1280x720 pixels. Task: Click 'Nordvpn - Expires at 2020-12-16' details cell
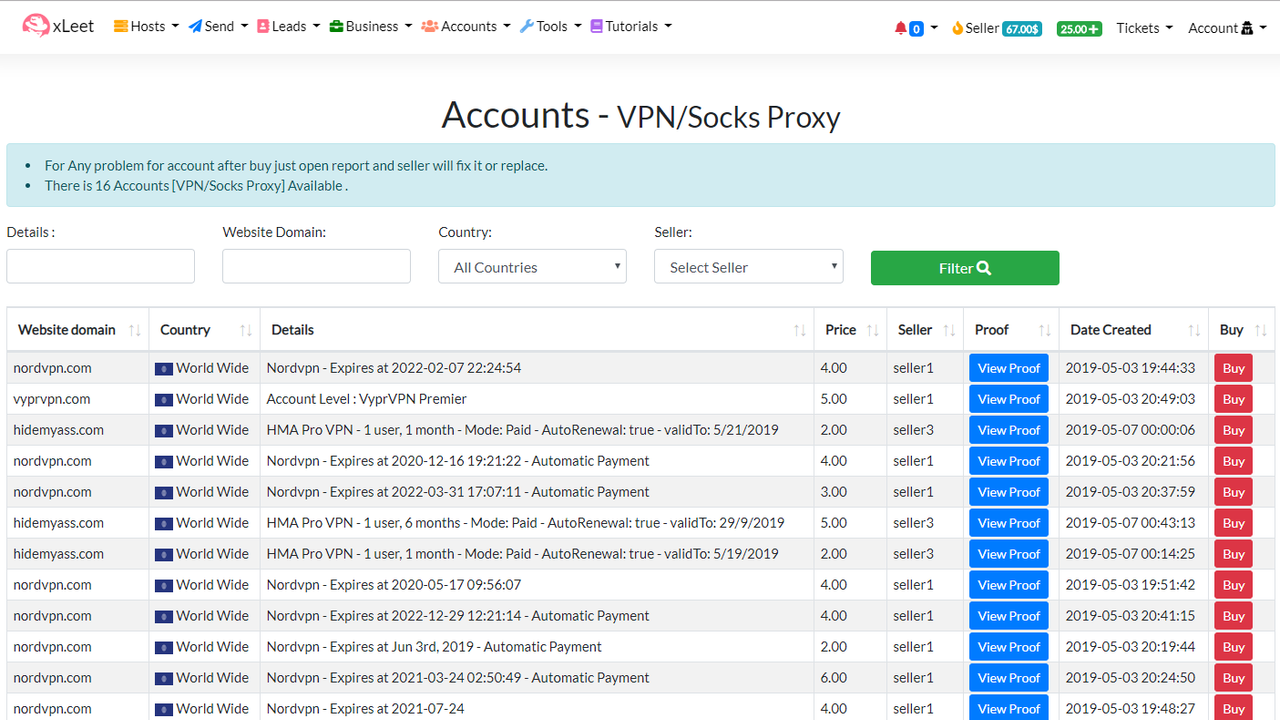point(537,461)
